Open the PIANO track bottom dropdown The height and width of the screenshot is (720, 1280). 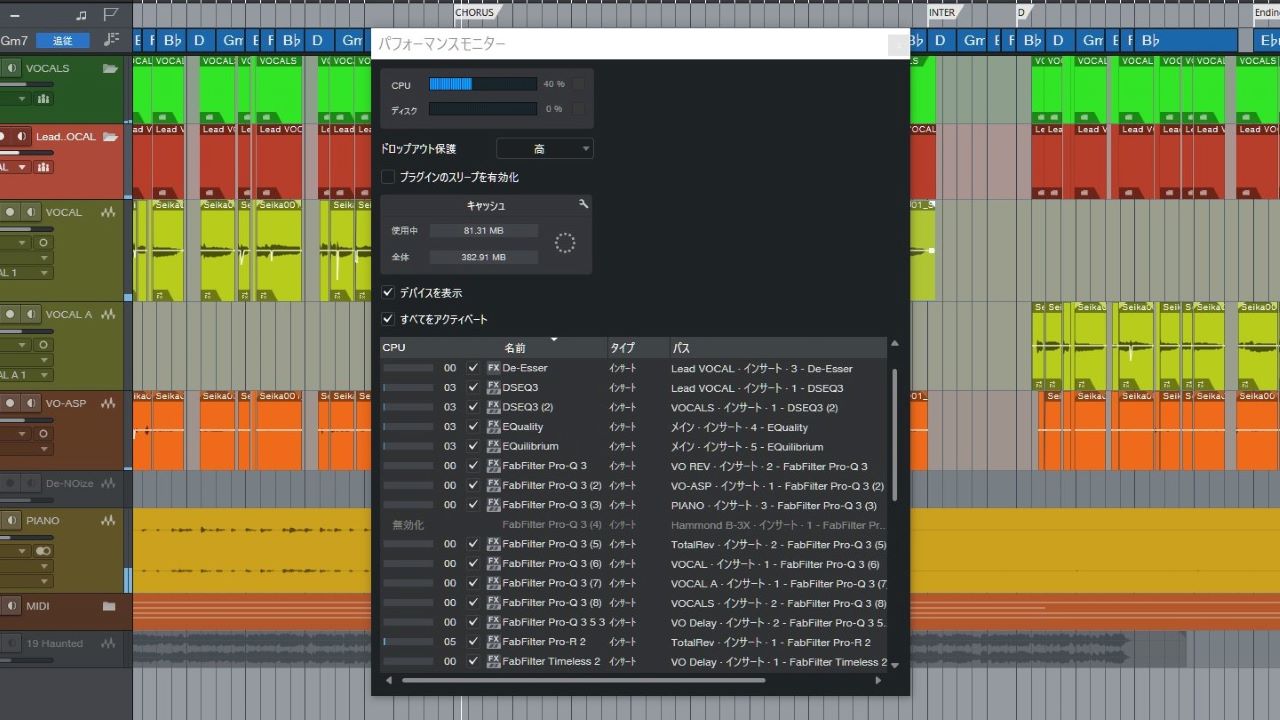26,581
